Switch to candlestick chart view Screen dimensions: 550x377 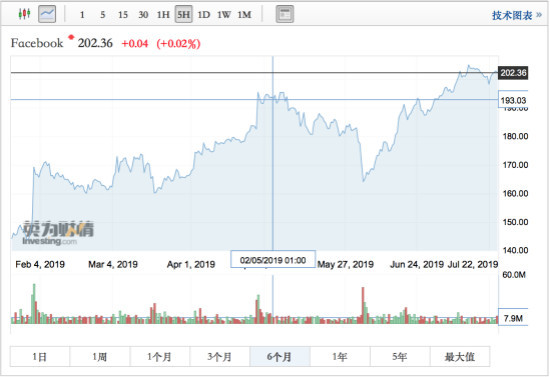point(24,14)
